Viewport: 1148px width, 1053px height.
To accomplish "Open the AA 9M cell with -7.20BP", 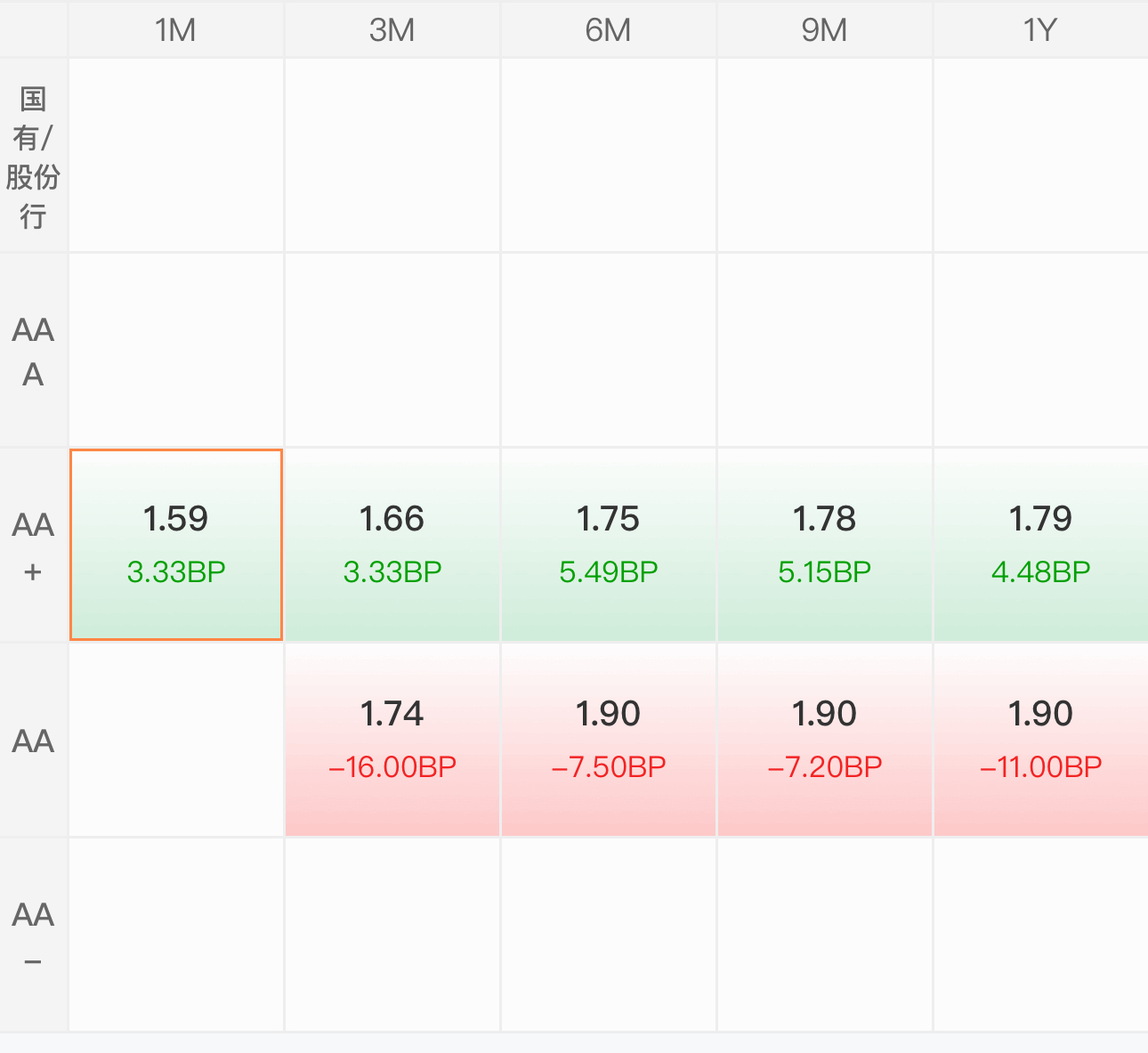I will (x=825, y=740).
